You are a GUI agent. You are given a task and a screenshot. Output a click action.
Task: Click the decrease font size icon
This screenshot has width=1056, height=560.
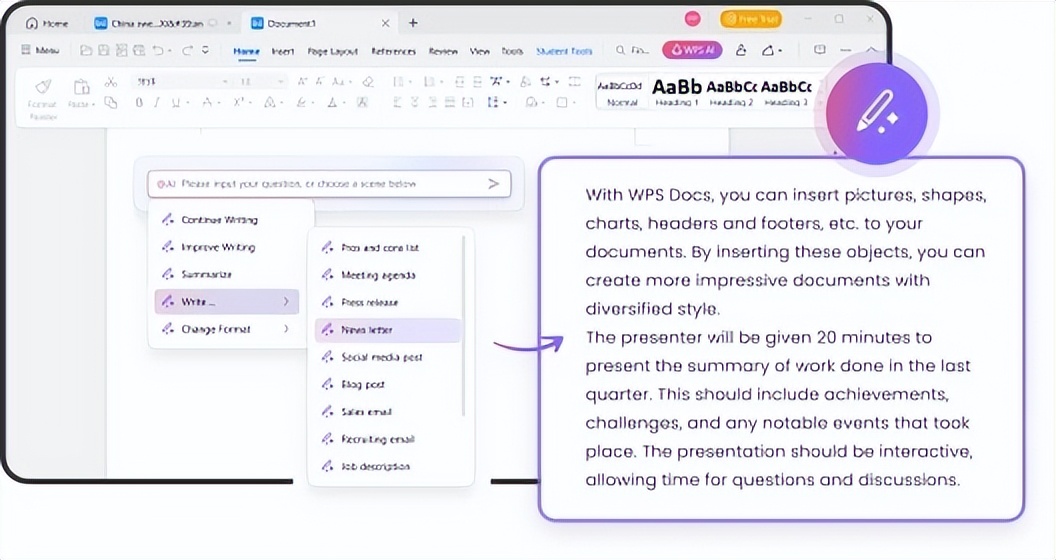(321, 81)
